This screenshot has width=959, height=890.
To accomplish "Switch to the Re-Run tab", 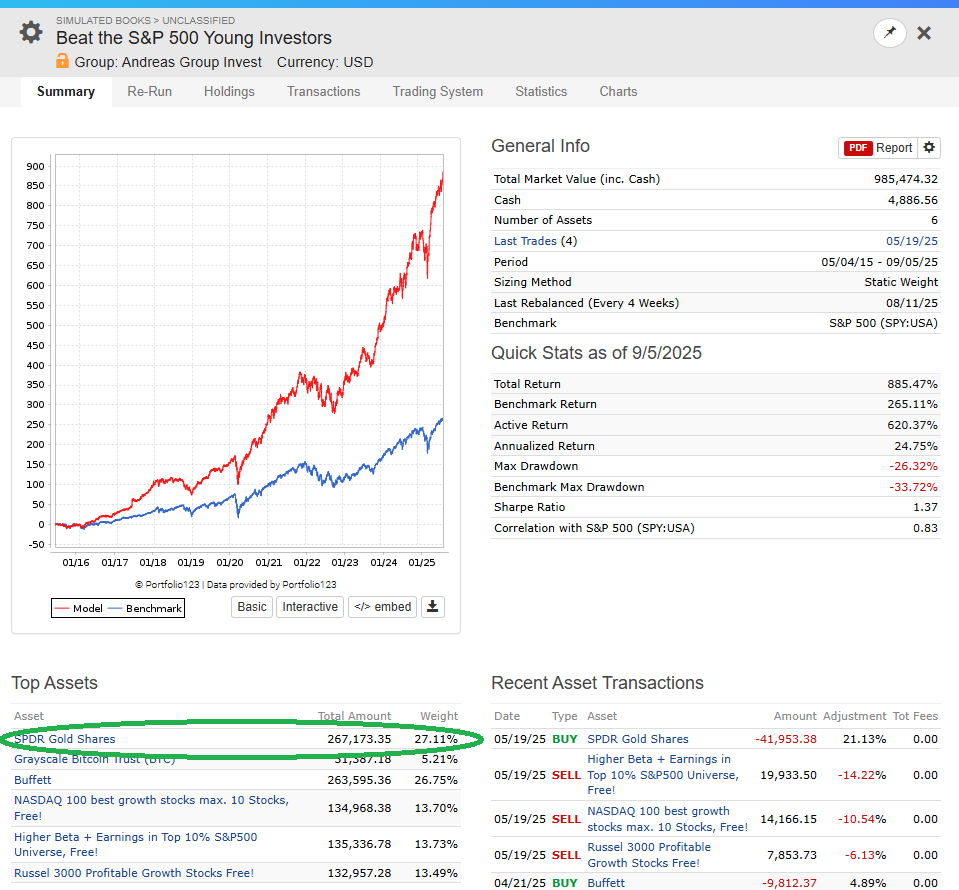I will pos(149,92).
